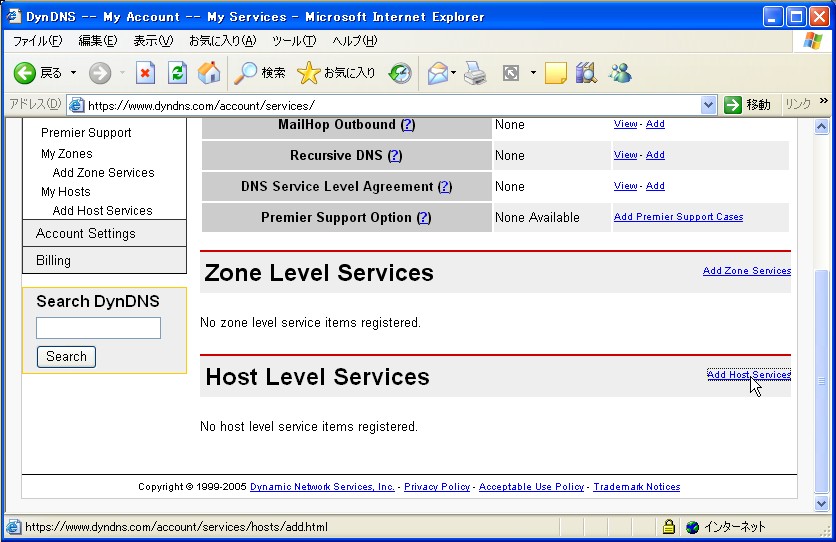Screen dimensions: 836x542
Task: Open the 編集(E) menu
Action: (x=98, y=41)
